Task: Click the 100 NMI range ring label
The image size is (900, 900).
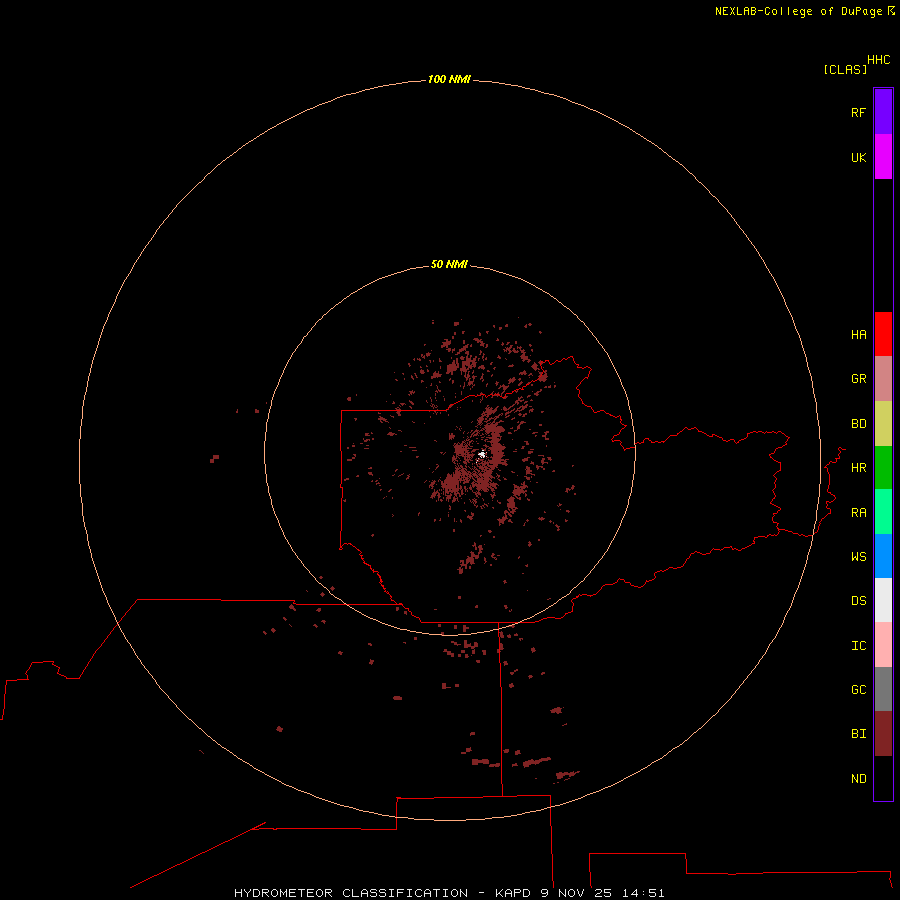Action: (449, 79)
